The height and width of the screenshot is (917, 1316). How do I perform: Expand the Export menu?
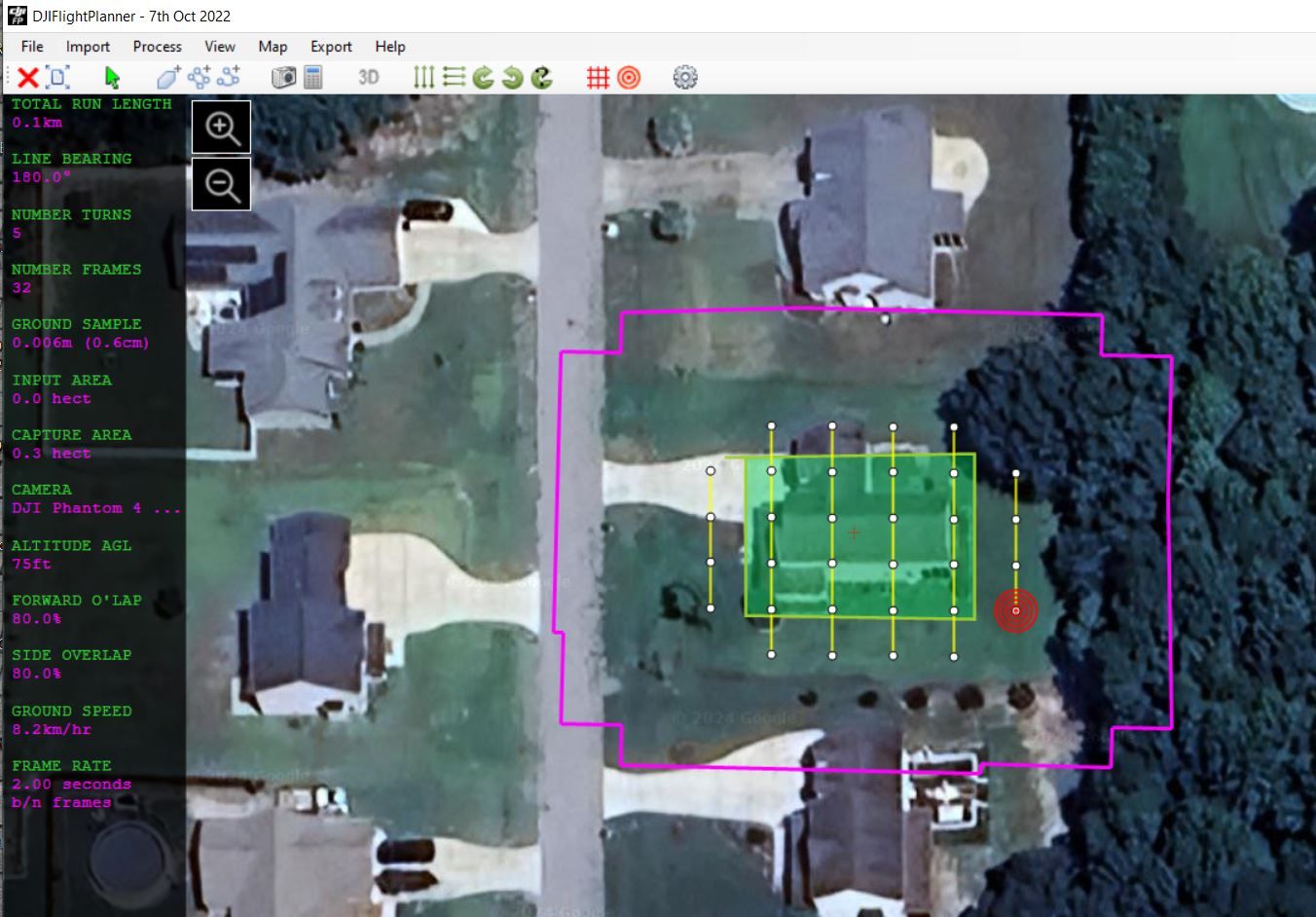pos(331,47)
